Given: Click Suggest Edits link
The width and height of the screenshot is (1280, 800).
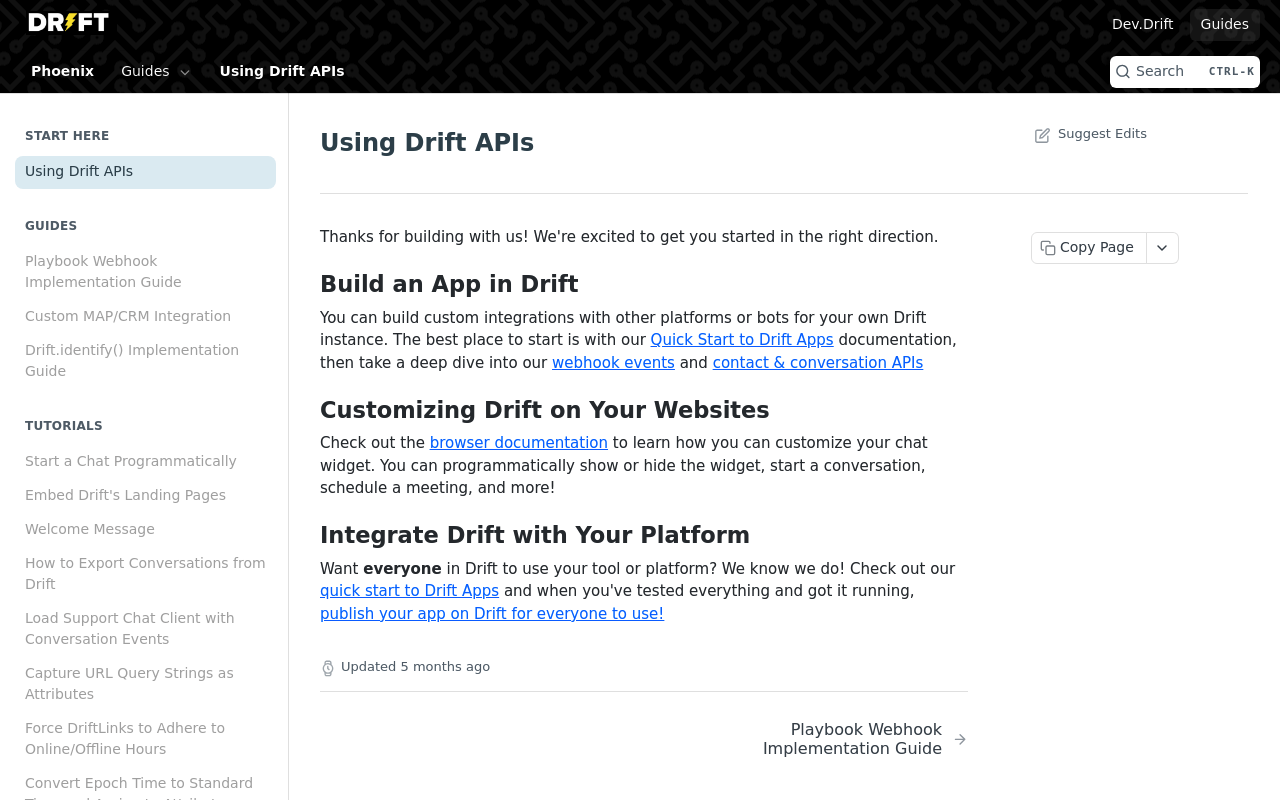Looking at the screenshot, I should point(1091,134).
